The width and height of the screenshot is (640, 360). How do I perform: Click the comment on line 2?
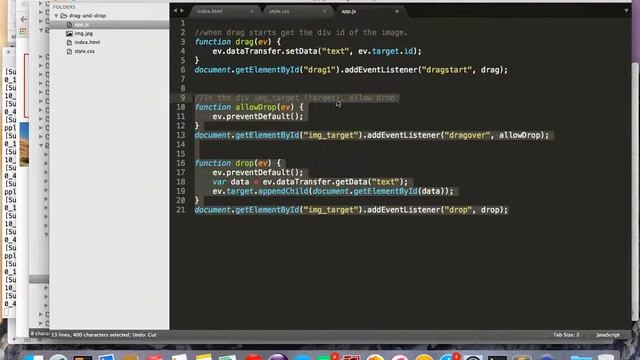[301, 32]
